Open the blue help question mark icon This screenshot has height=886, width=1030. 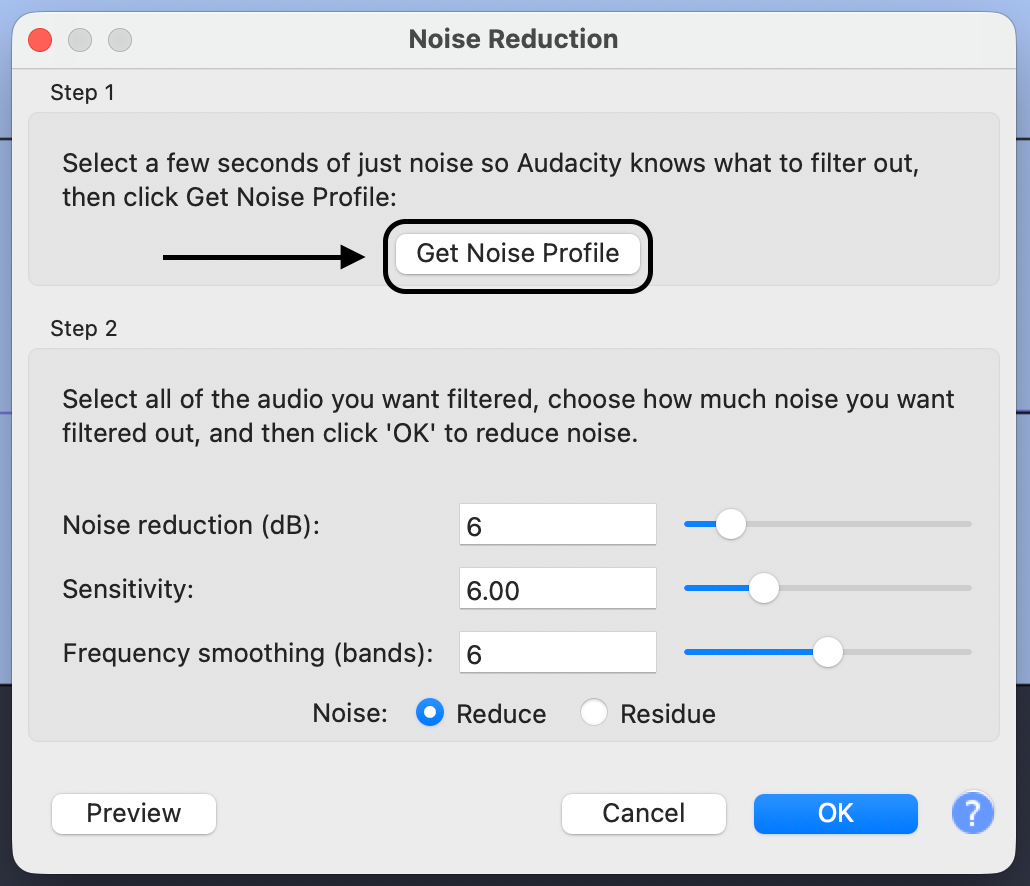(x=973, y=813)
